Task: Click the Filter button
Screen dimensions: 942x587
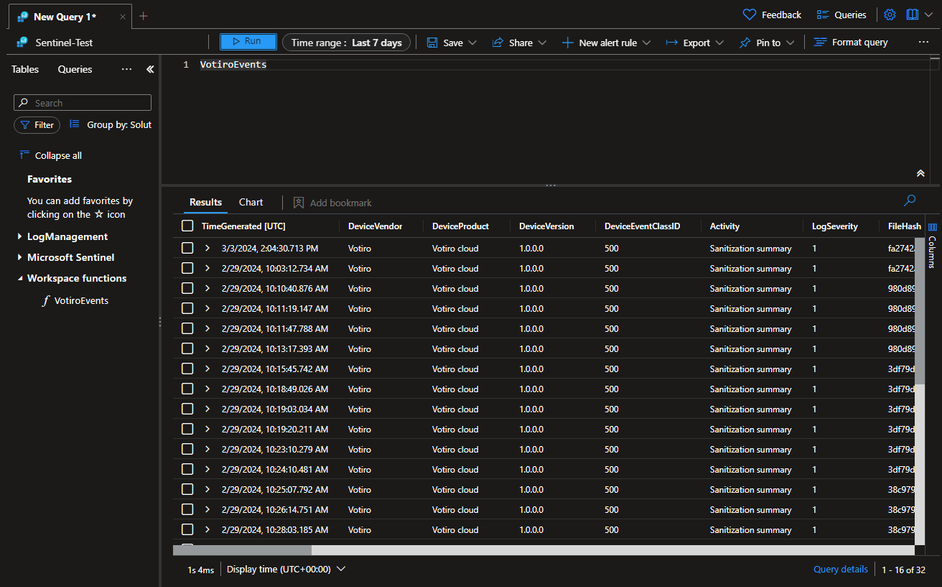Action: click(x=37, y=124)
